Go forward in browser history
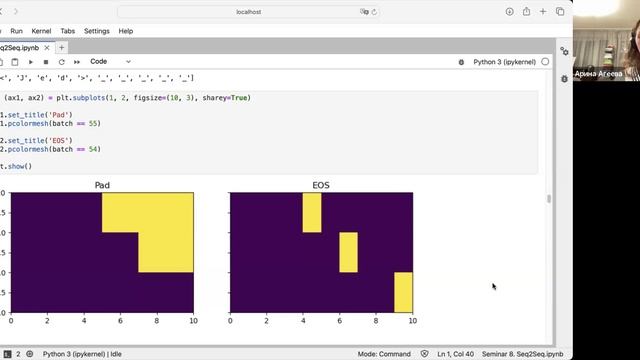This screenshot has height=360, width=640. tap(16, 11)
